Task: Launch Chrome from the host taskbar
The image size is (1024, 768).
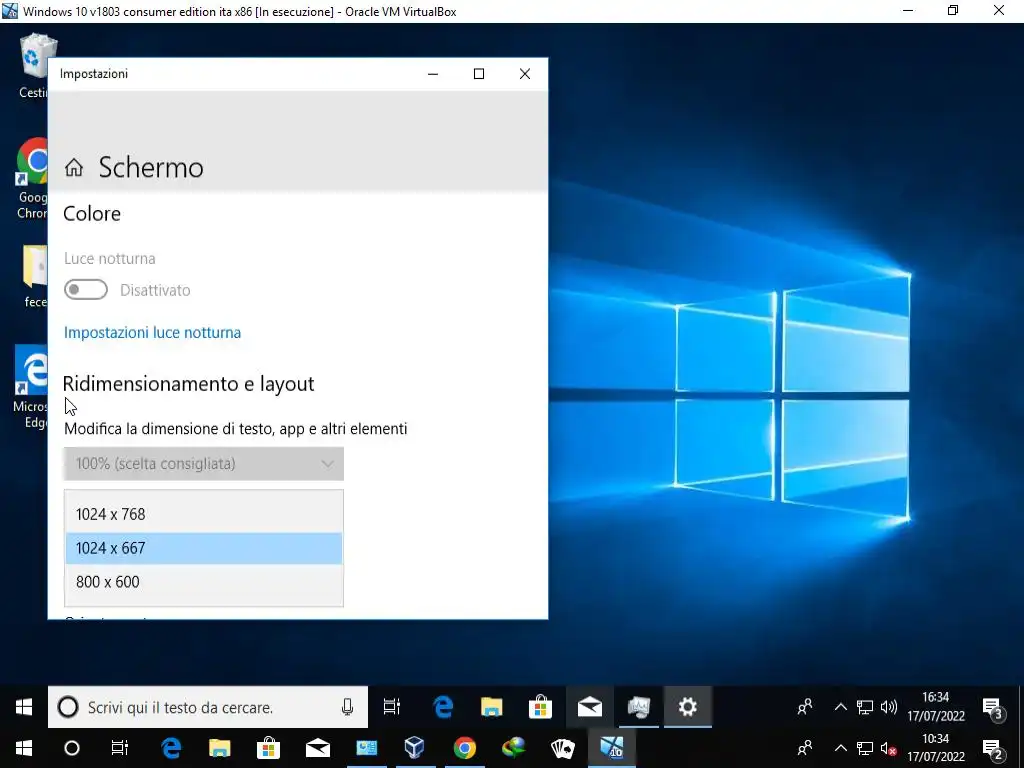Action: 464,748
